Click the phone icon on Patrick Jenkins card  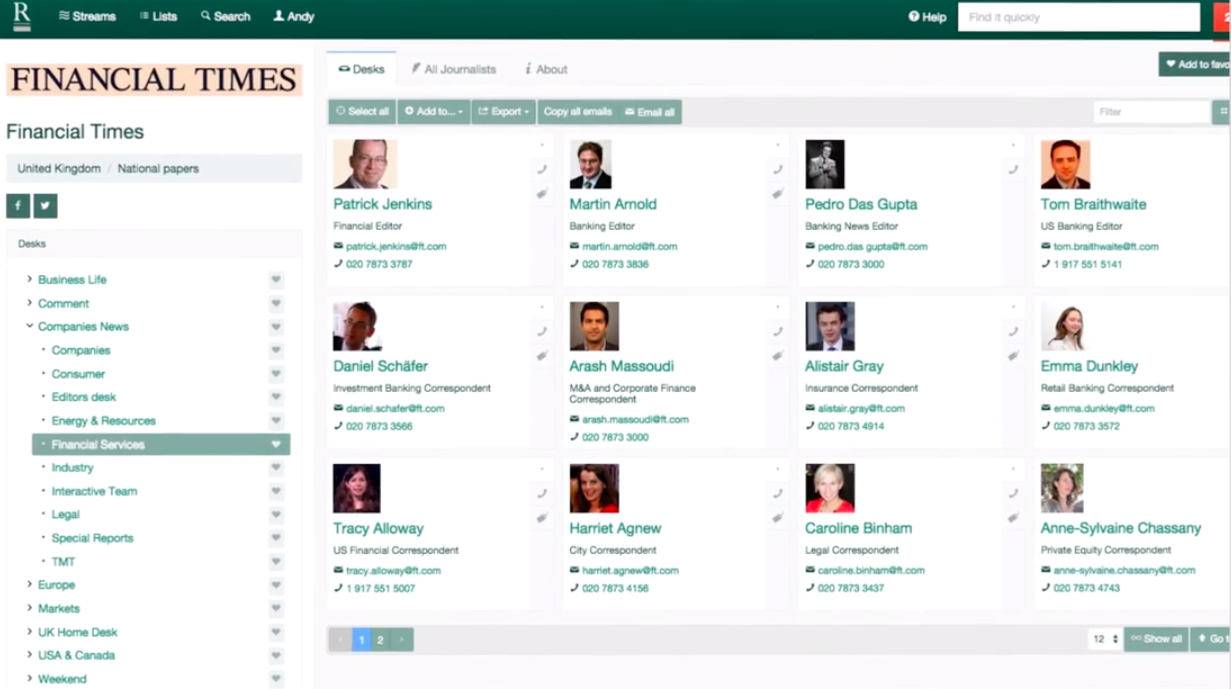[x=542, y=169]
